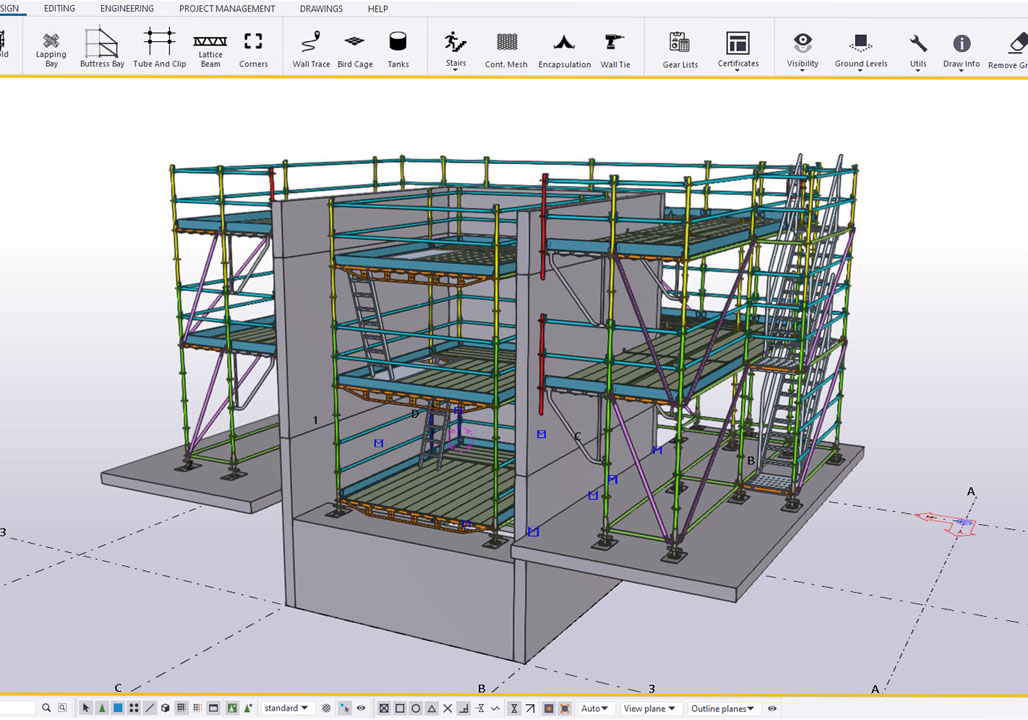
Task: Switch to the ENGINEERING ribbon tab
Action: 127,8
